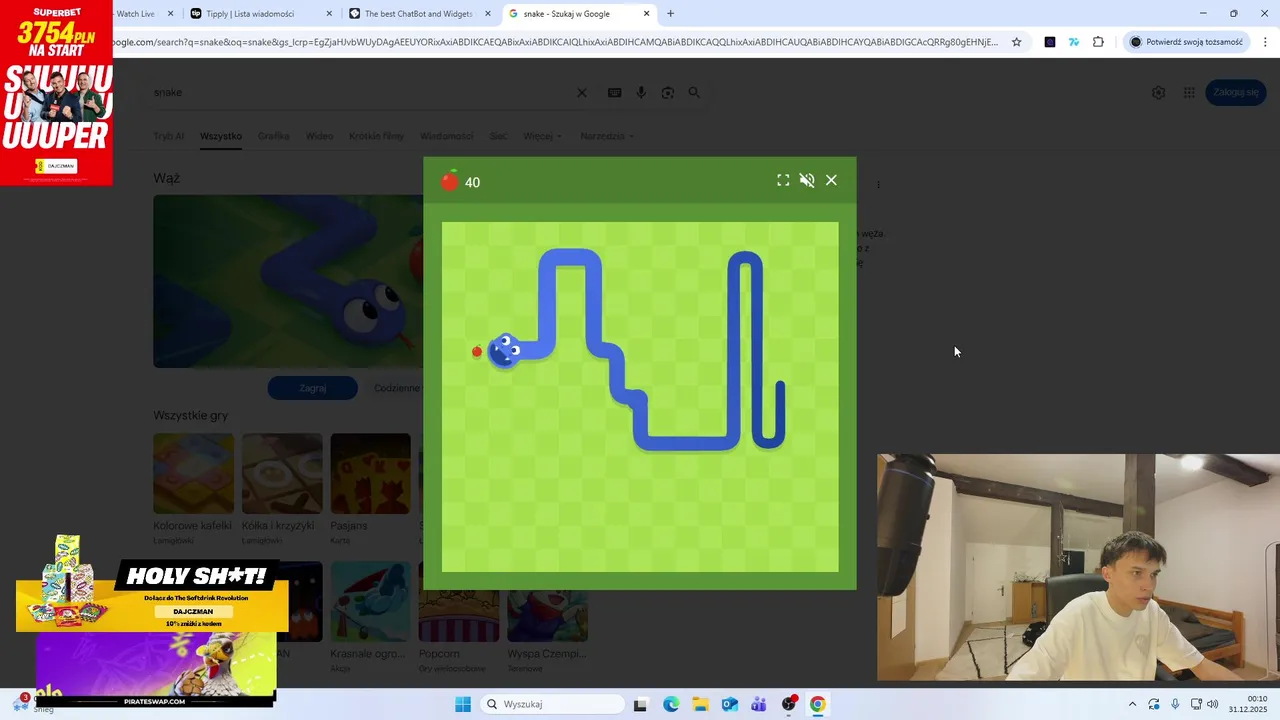This screenshot has width=1280, height=720.
Task: Open the Wiadomości results tab
Action: tap(447, 136)
